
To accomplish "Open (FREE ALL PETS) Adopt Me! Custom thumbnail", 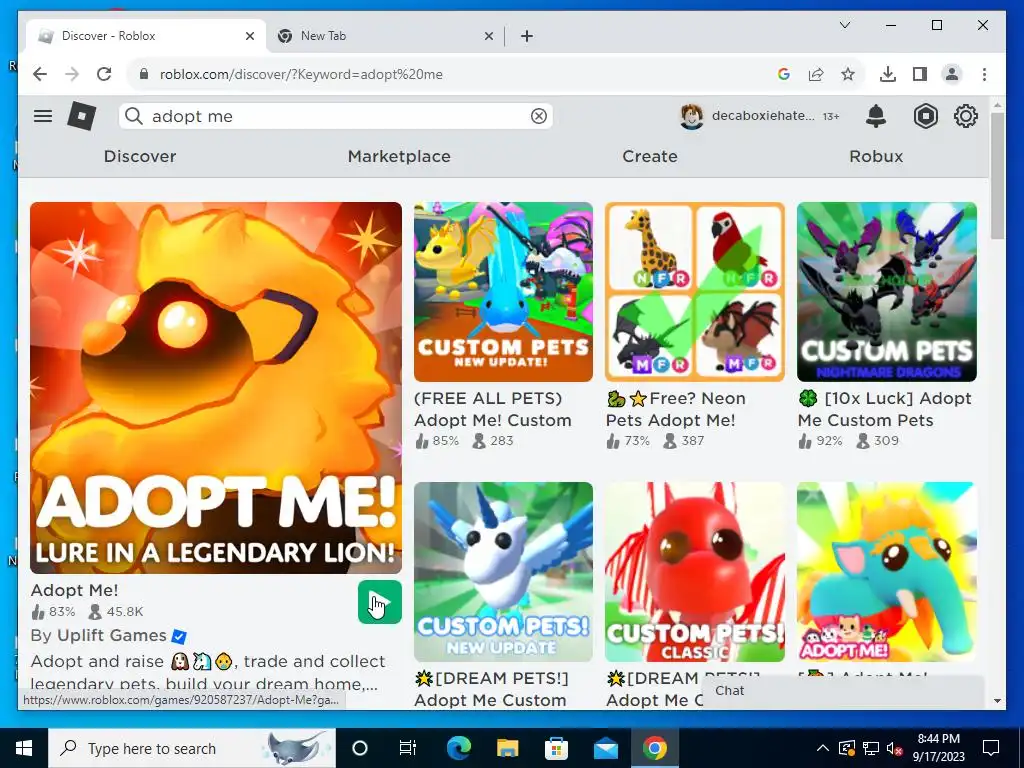I will [504, 292].
